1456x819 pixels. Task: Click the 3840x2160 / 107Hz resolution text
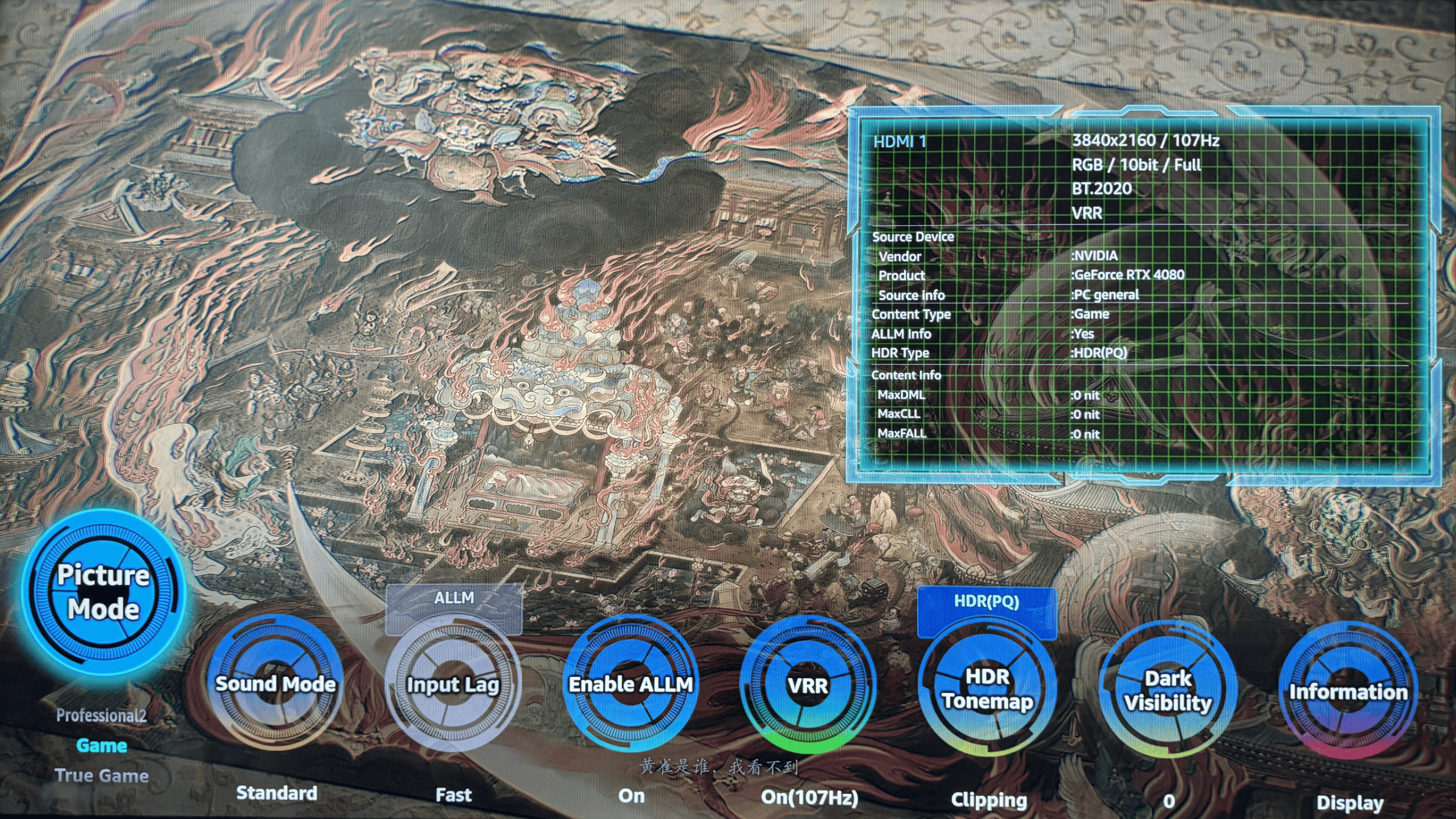point(1145,140)
